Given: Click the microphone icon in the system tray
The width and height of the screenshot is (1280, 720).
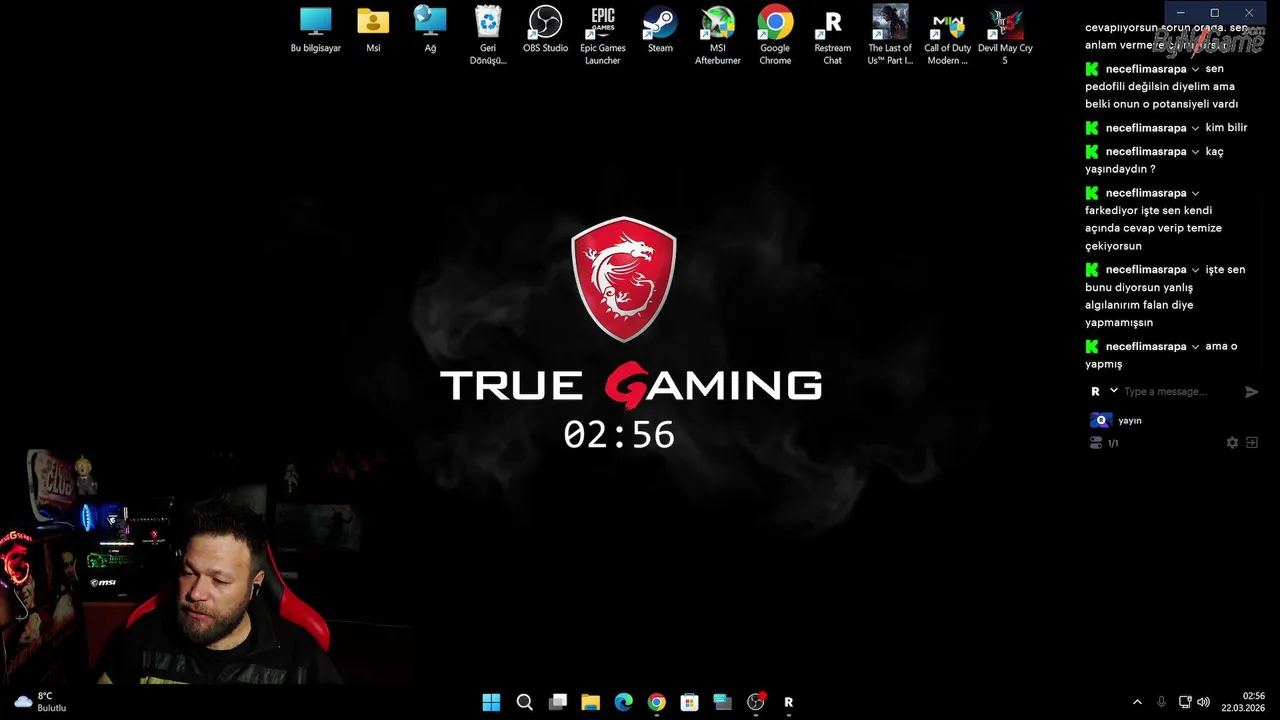Looking at the screenshot, I should pos(1161,702).
